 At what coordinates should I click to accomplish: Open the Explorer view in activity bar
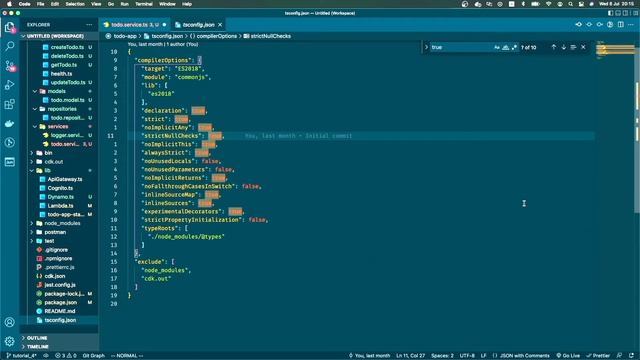pos(9,27)
